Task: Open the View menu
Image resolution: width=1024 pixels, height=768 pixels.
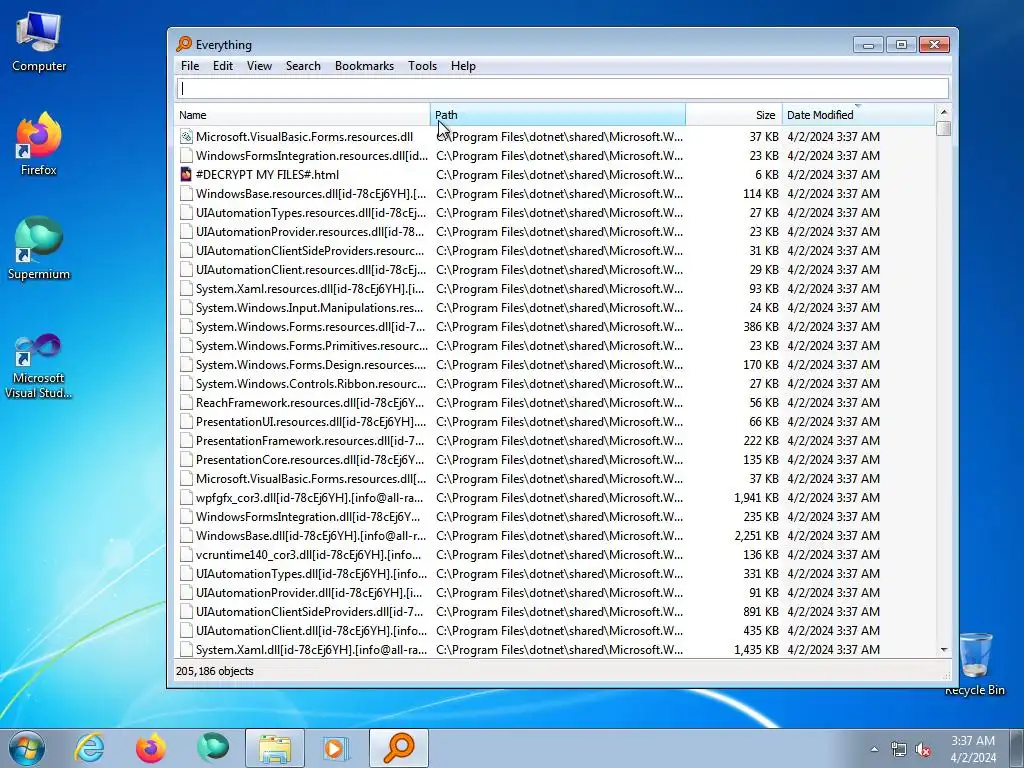Action: (259, 66)
